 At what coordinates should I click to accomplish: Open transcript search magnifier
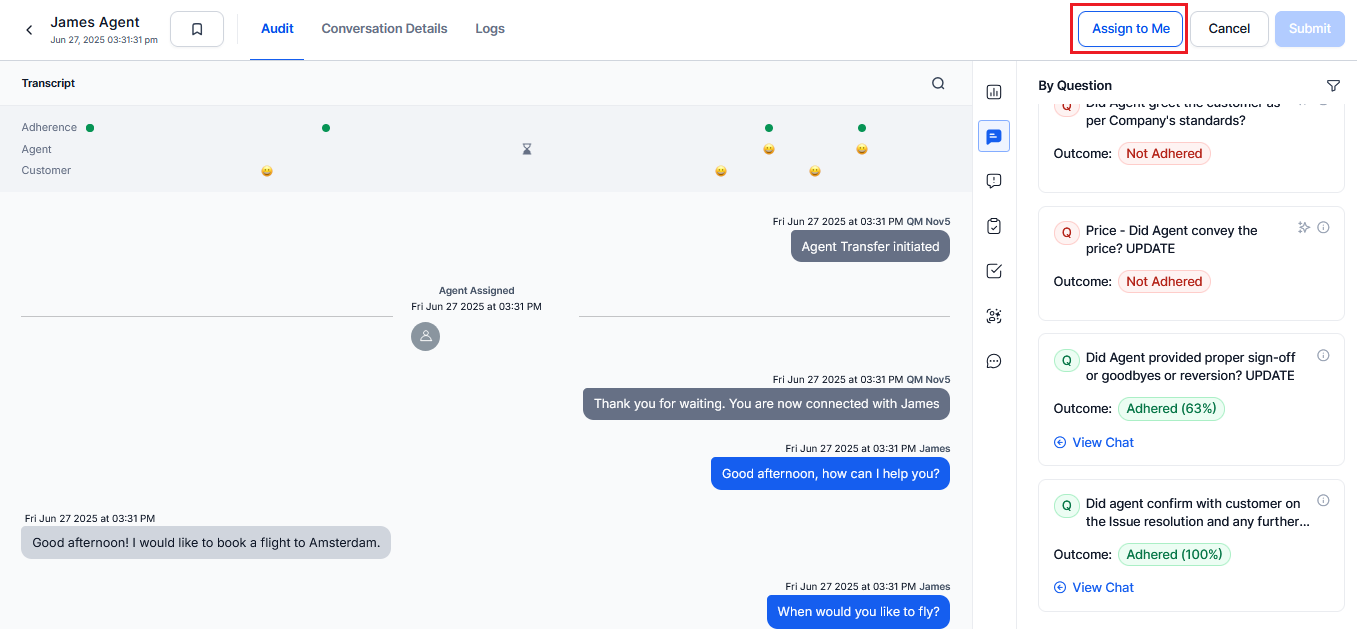[x=938, y=84]
